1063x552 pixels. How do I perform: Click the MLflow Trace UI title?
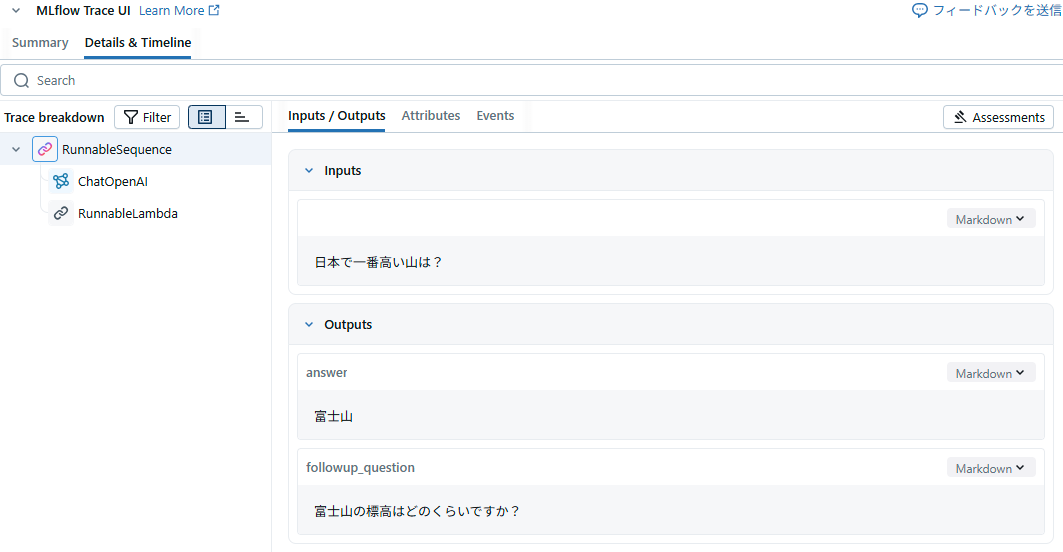(x=83, y=11)
